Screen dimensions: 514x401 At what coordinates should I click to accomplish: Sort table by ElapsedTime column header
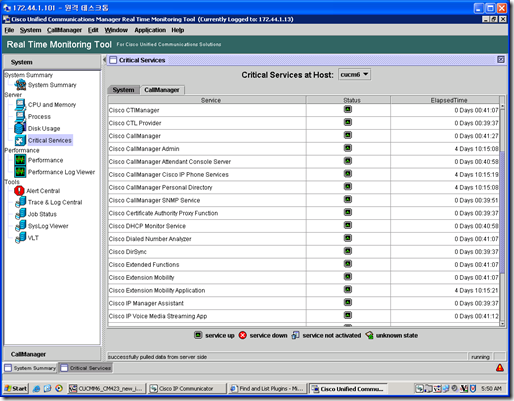[445, 100]
